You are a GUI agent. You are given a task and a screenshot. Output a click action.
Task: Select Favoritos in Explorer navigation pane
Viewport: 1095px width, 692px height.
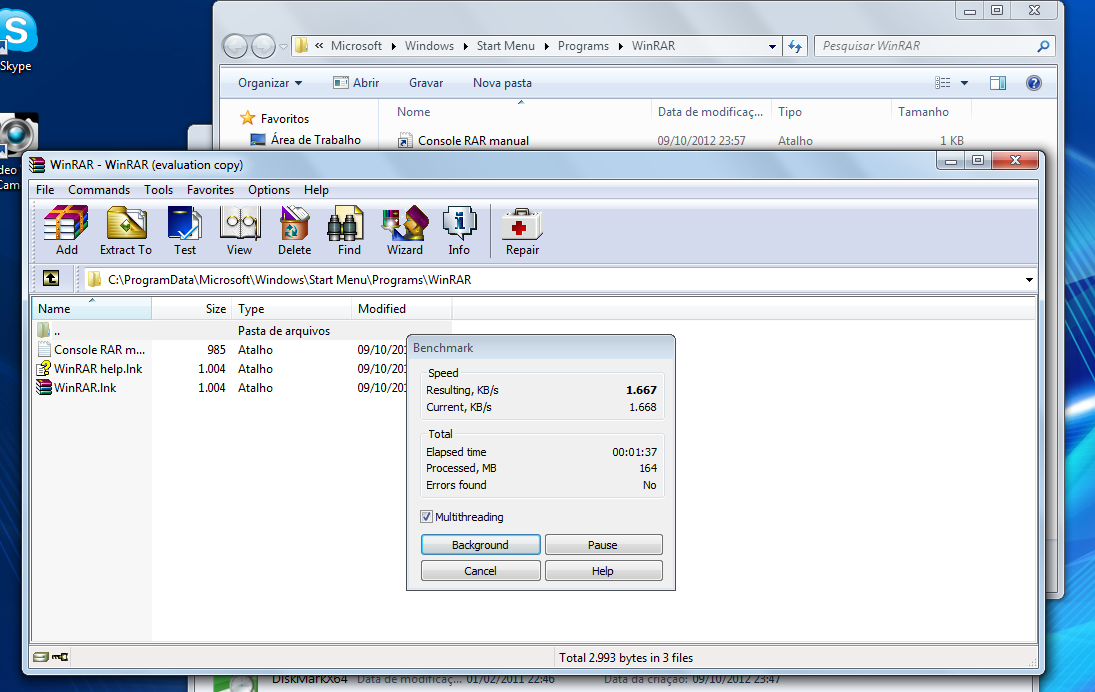point(285,119)
